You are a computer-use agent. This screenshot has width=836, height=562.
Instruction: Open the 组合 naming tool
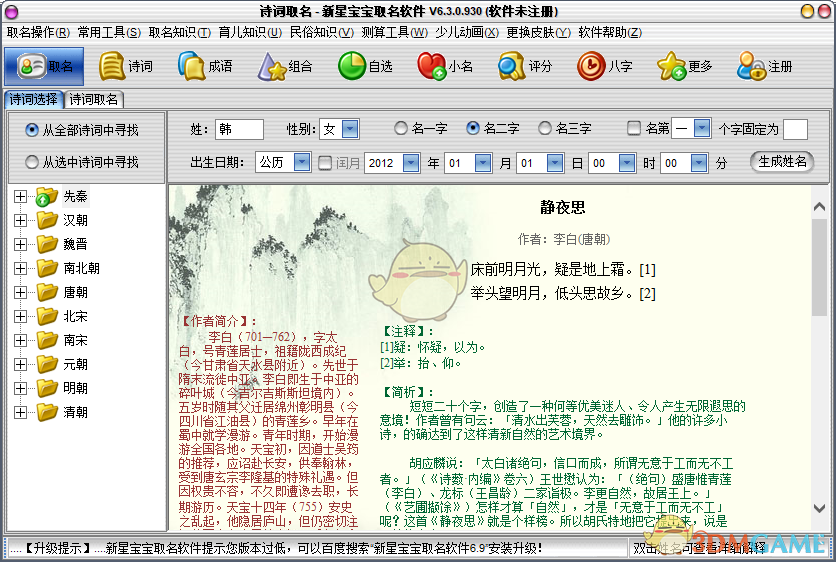285,66
